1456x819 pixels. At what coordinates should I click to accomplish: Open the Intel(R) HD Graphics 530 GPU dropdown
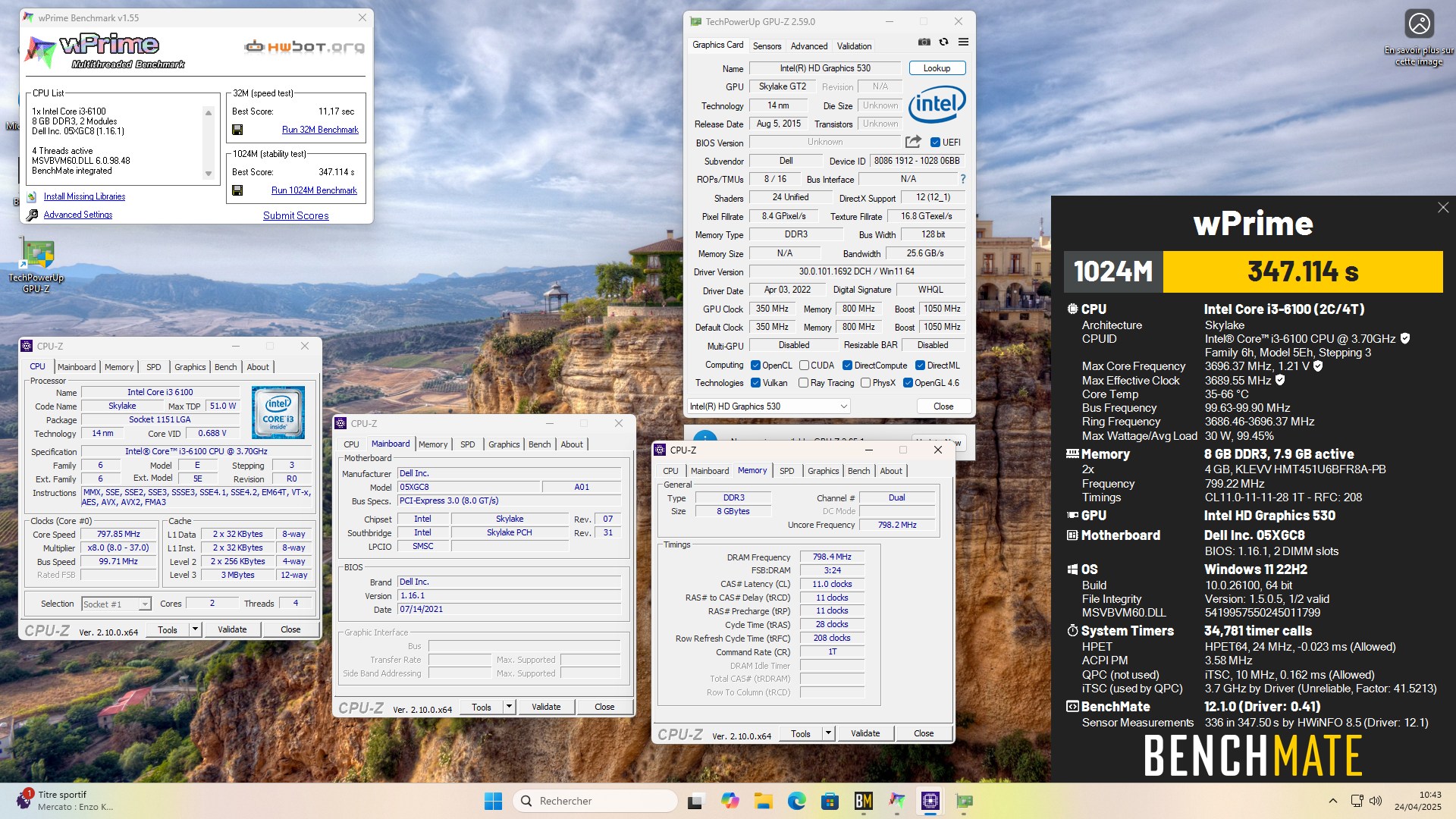[x=767, y=406]
